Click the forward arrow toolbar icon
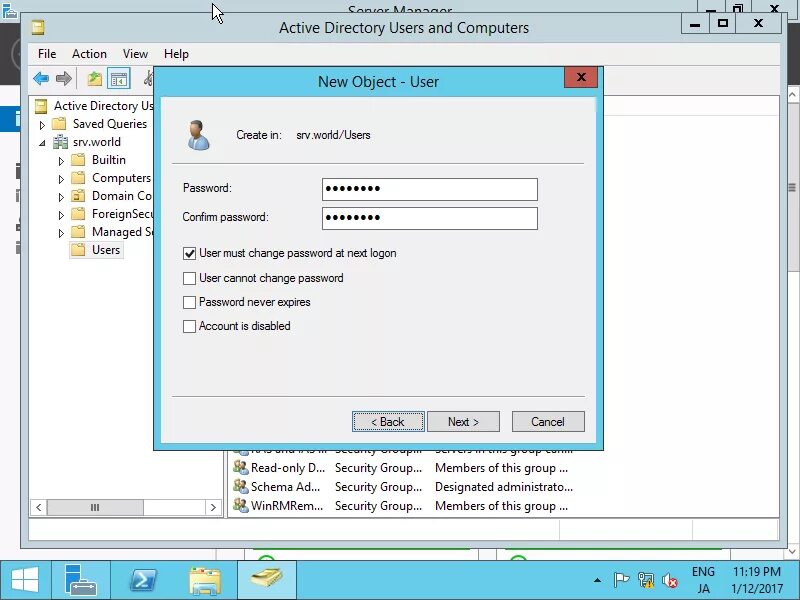This screenshot has width=800, height=600. coord(64,79)
